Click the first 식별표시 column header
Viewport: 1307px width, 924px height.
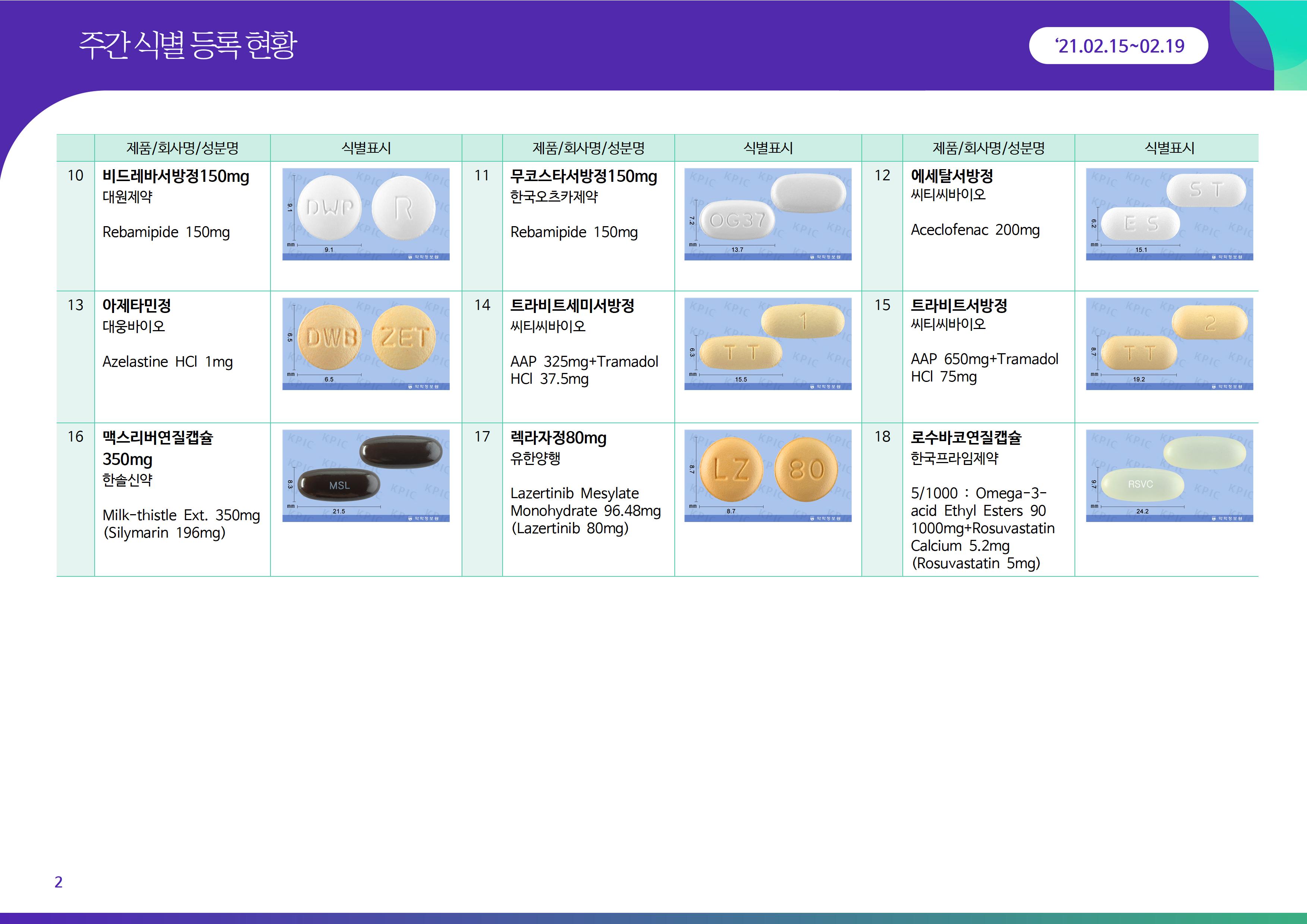pos(365,148)
